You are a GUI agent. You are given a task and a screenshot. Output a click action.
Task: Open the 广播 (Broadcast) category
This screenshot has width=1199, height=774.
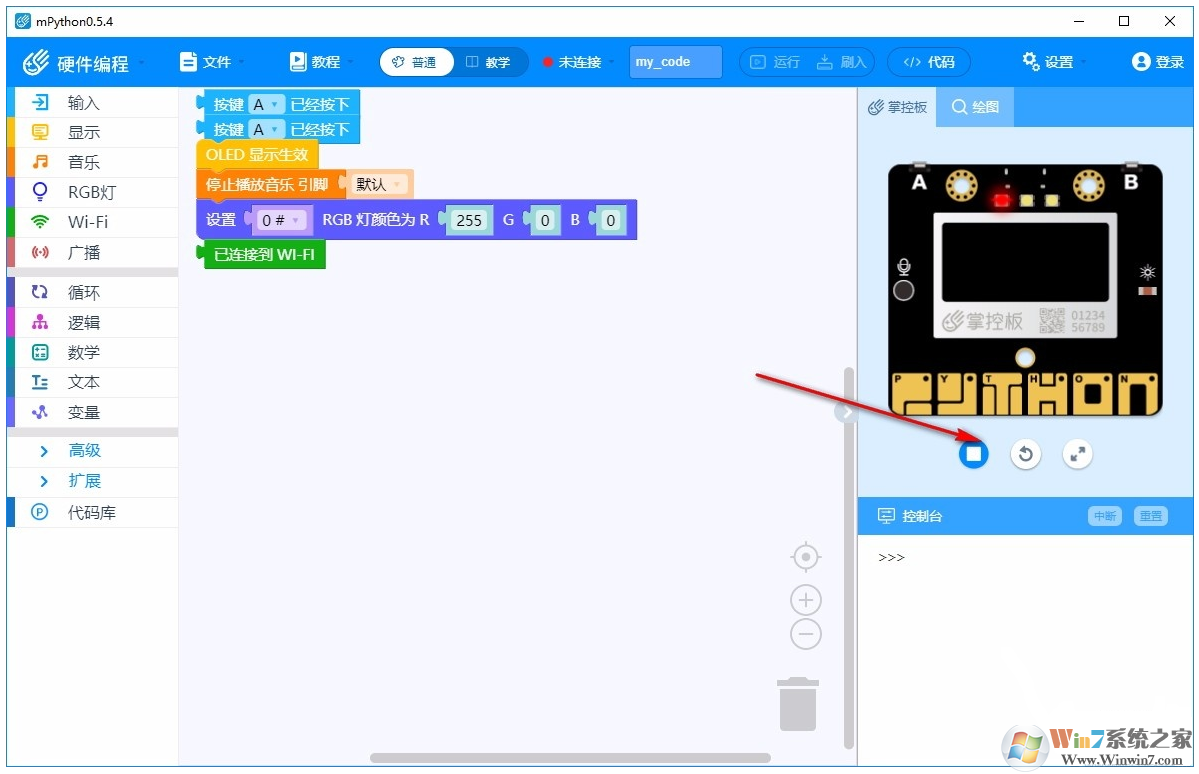point(85,251)
